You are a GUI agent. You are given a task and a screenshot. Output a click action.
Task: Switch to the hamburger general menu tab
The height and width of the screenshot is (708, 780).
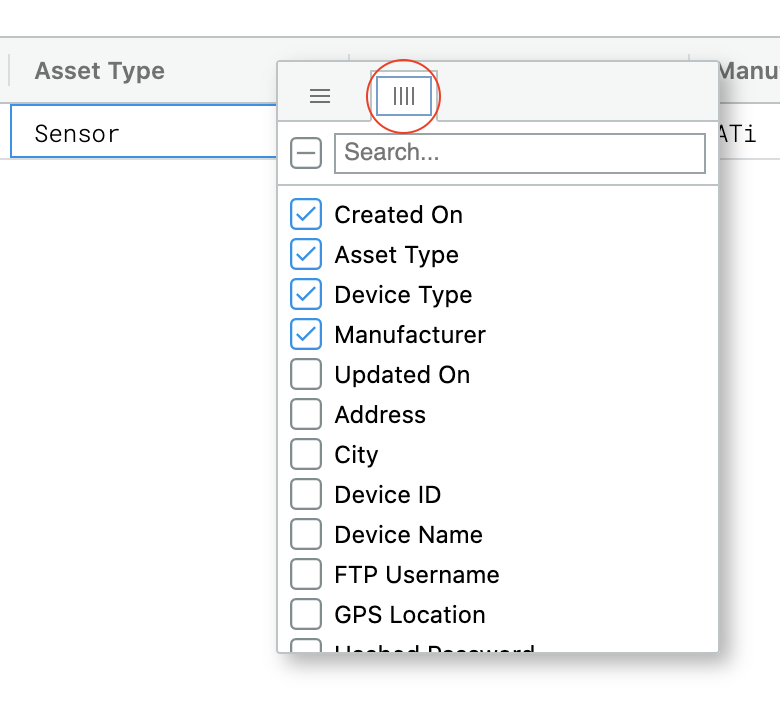point(320,96)
